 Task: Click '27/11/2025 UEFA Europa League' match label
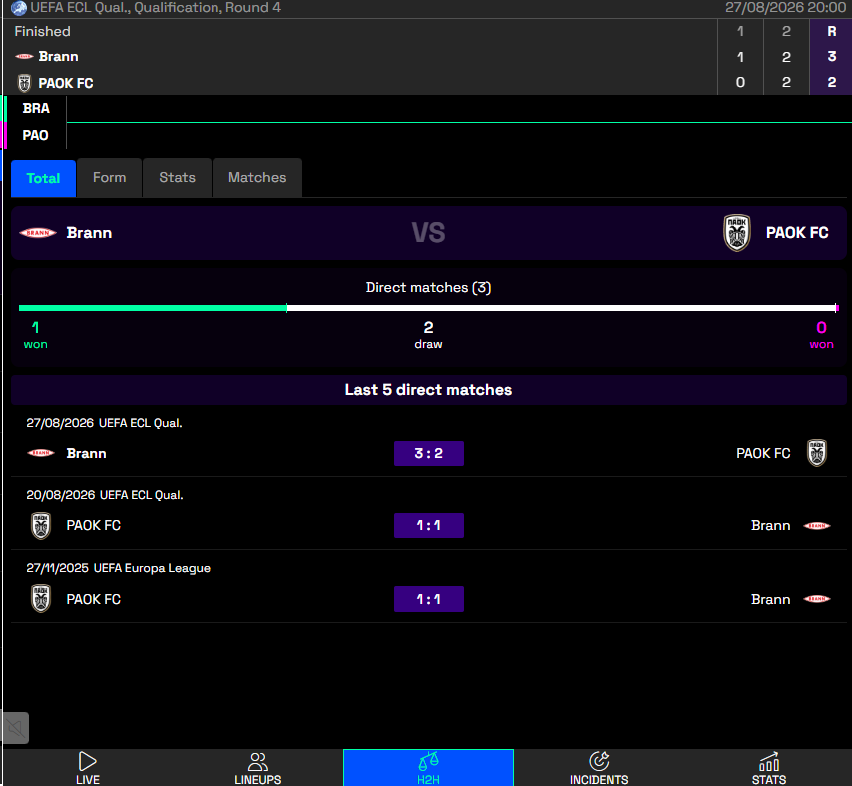[x=118, y=568]
